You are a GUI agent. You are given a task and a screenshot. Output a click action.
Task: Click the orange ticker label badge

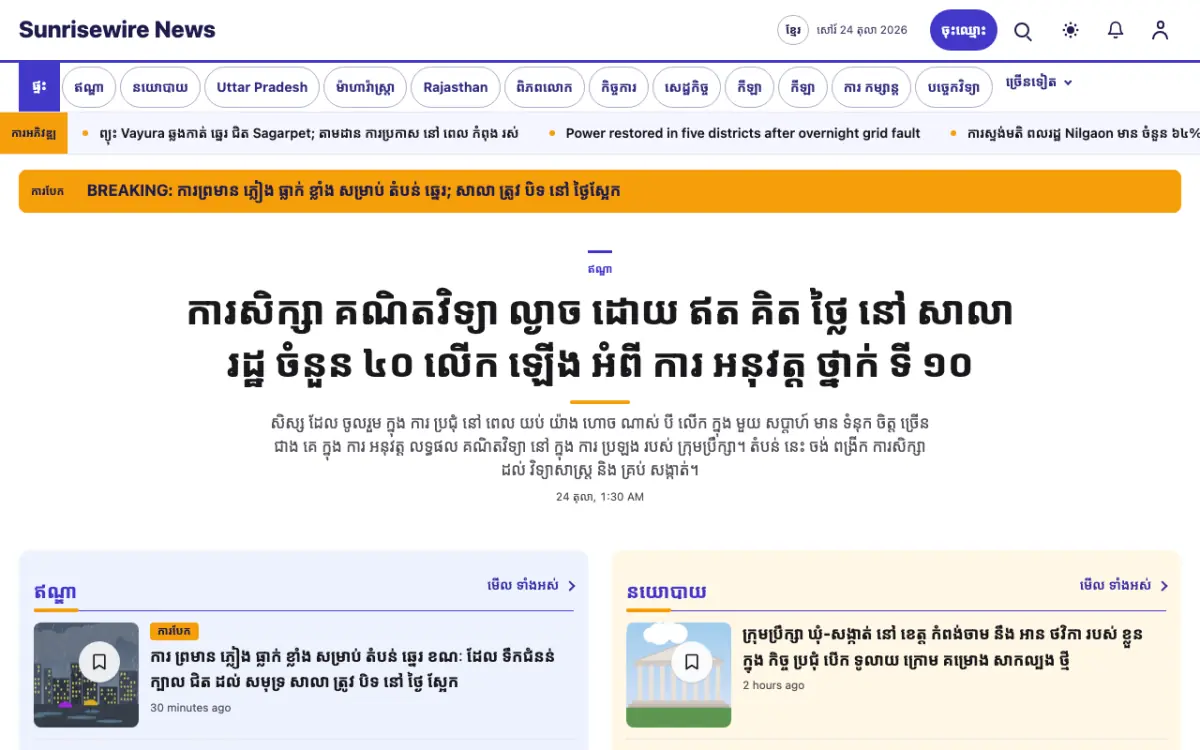pyautogui.click(x=34, y=133)
